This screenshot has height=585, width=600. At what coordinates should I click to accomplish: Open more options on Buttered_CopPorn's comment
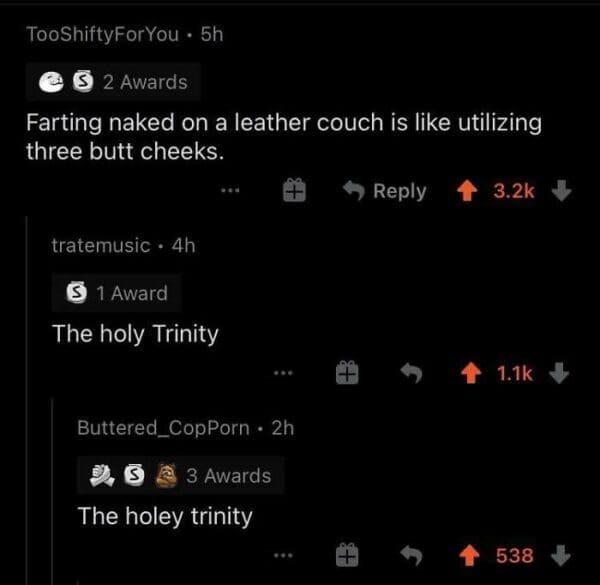285,555
